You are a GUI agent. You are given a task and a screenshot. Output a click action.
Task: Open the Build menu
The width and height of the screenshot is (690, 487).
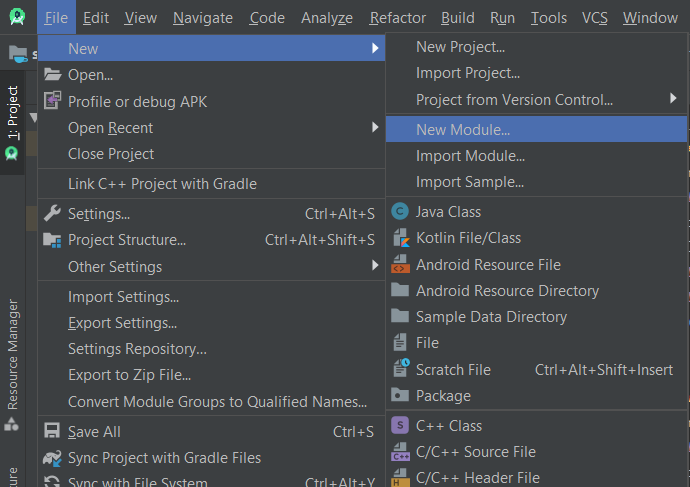pyautogui.click(x=457, y=18)
